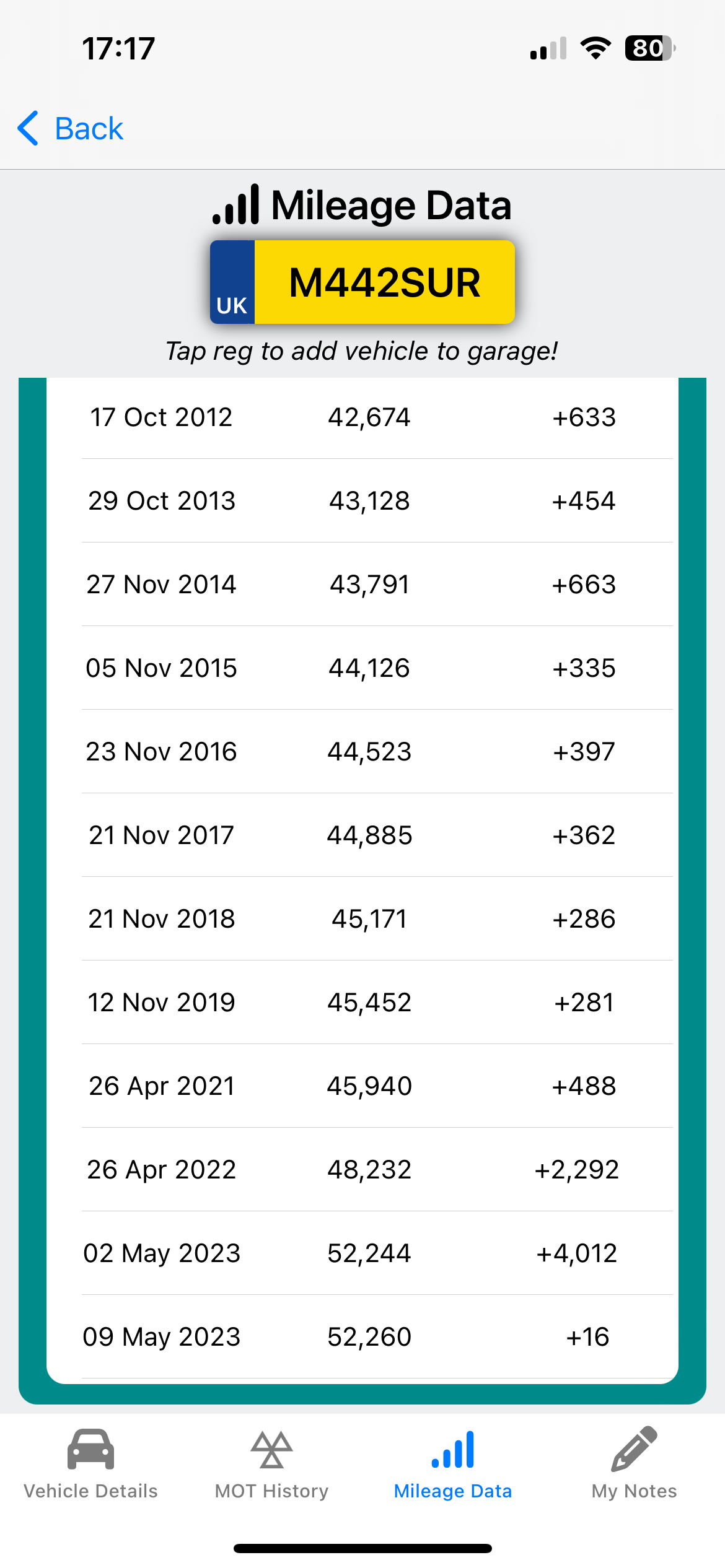This screenshot has width=725, height=1568.
Task: Tap the 52,260 mileage reading
Action: tap(369, 1337)
